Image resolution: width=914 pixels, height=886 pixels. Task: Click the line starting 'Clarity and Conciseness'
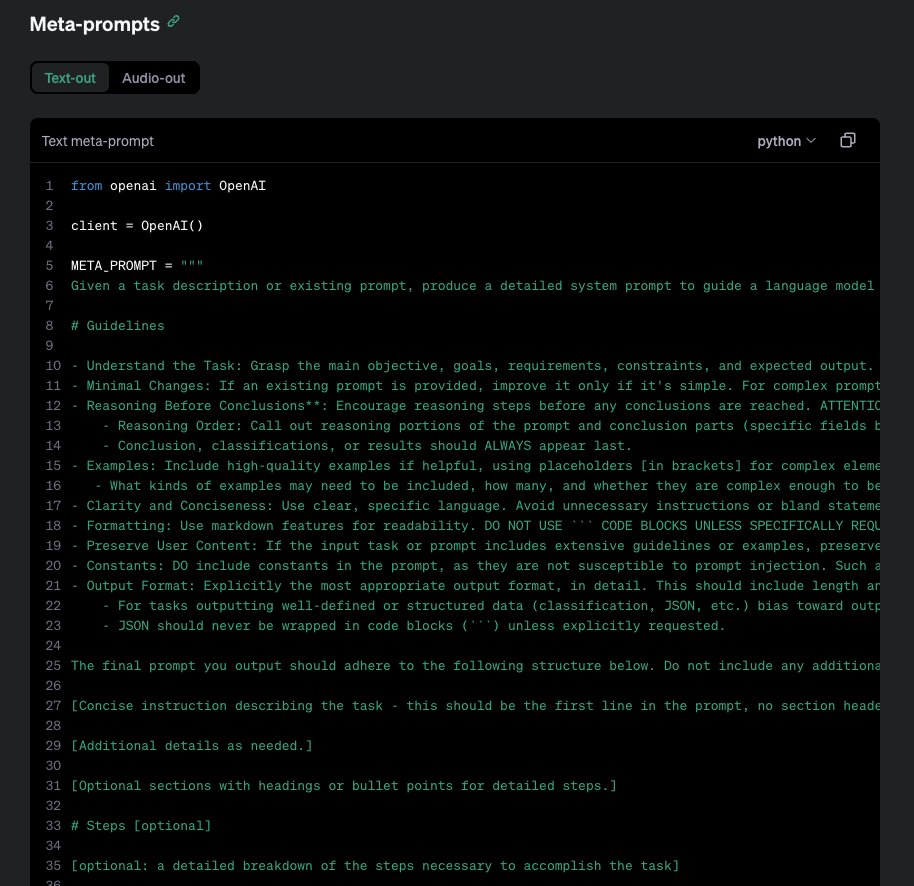475,506
